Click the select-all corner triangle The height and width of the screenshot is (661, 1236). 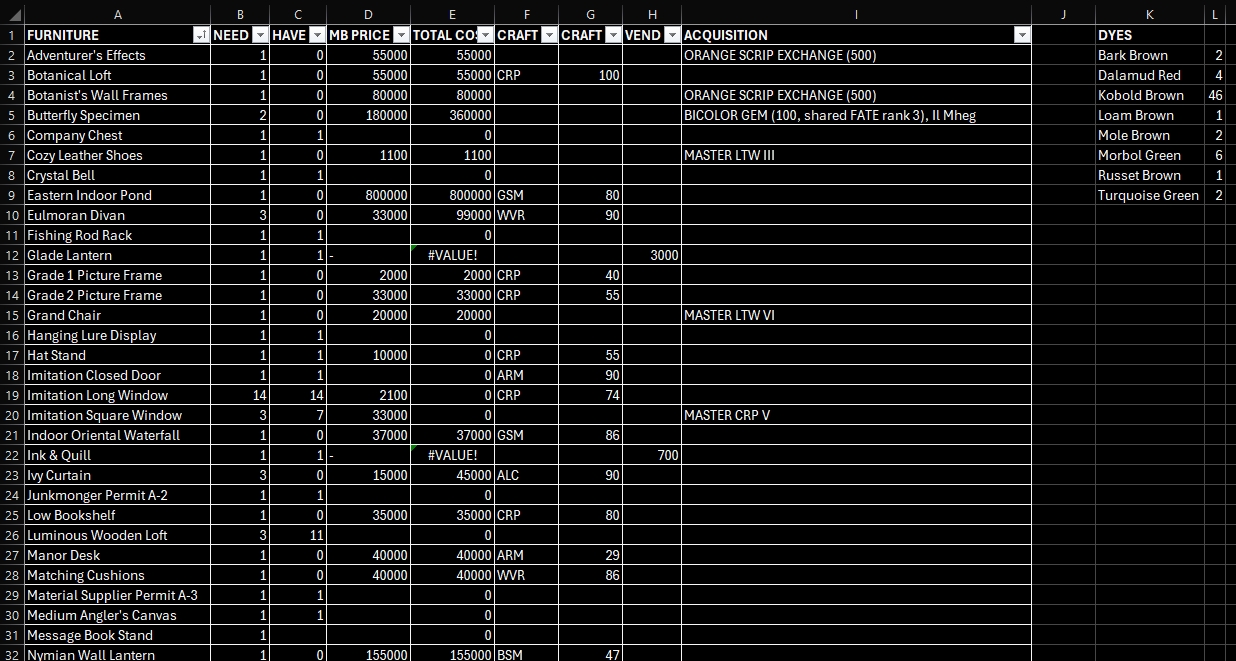(11, 14)
